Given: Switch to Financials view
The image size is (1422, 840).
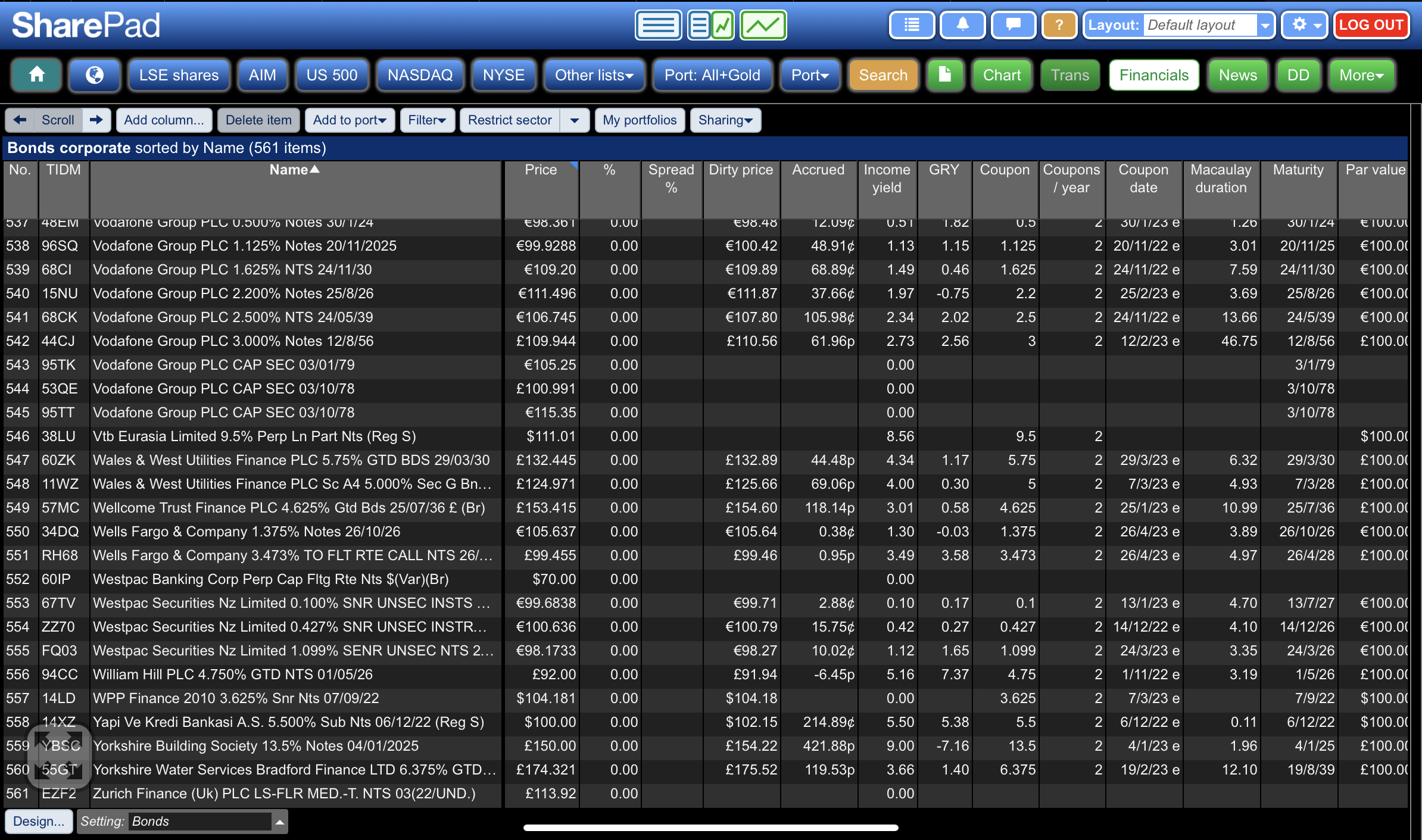Looking at the screenshot, I should [1154, 75].
